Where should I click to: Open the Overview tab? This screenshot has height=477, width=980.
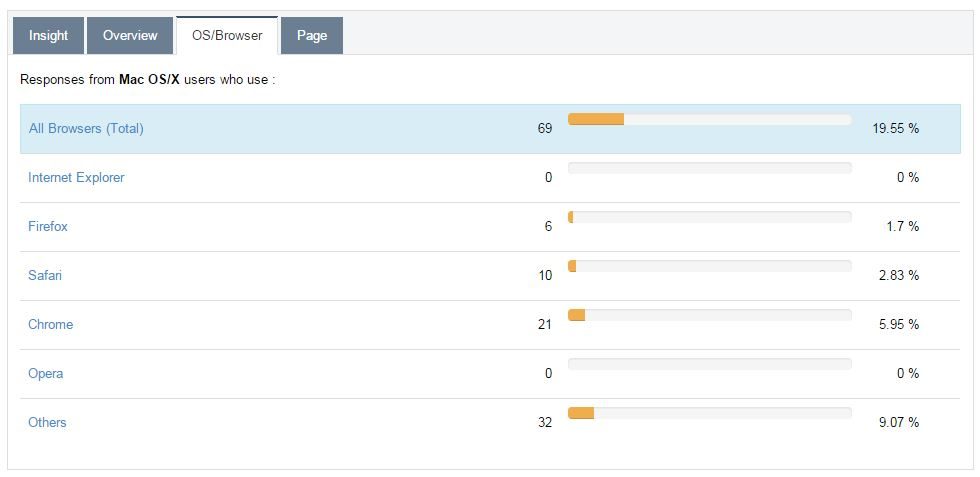click(130, 35)
